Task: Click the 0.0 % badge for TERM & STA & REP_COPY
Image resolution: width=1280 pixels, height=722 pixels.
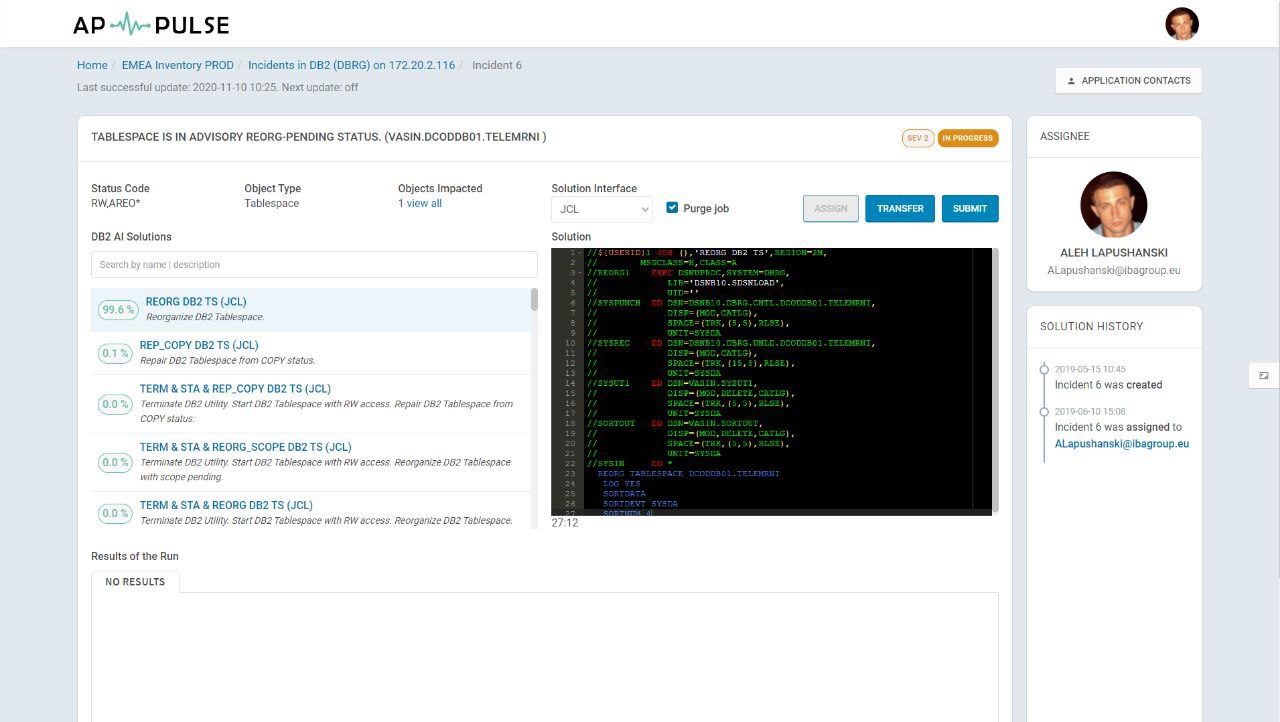Action: point(115,404)
